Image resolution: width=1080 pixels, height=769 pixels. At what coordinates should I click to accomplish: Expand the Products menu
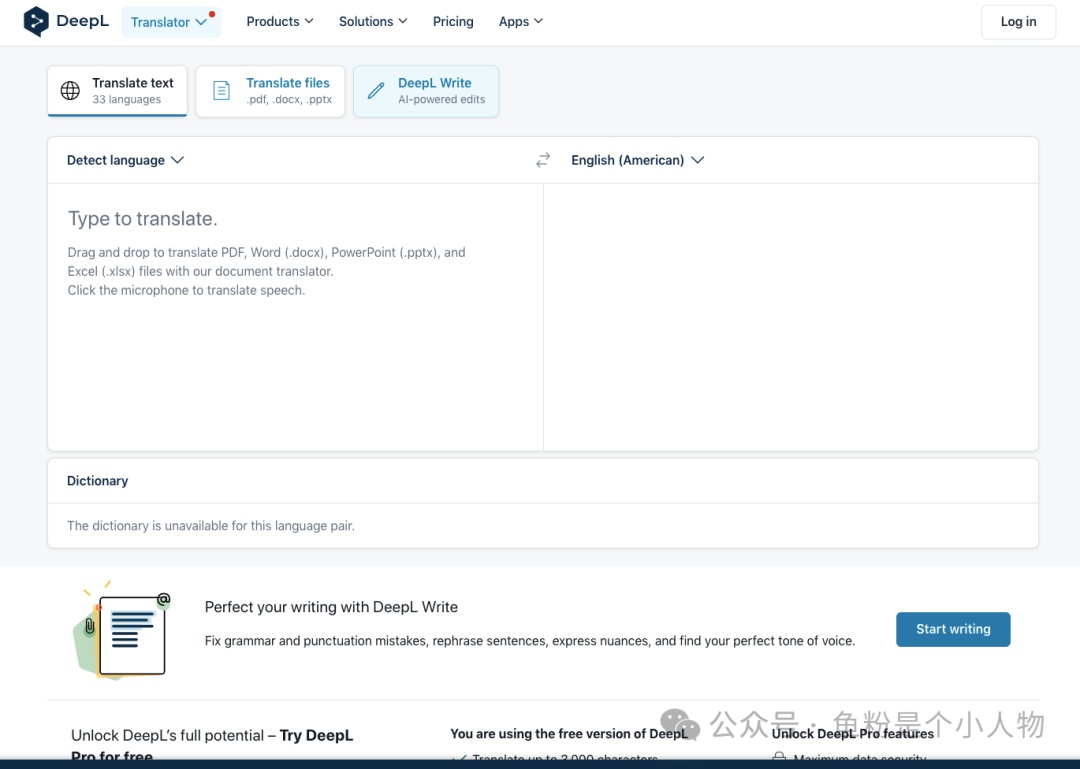280,21
